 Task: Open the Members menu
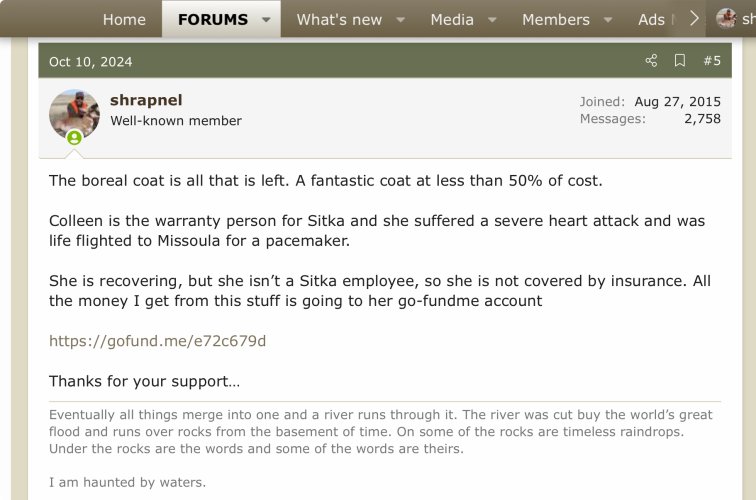555,20
